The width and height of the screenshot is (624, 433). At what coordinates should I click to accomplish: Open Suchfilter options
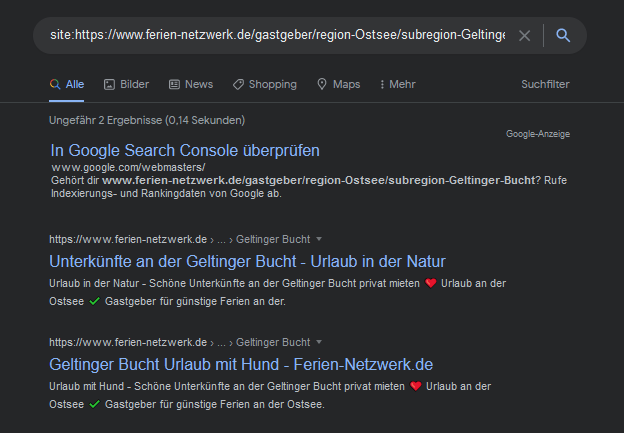pos(545,85)
